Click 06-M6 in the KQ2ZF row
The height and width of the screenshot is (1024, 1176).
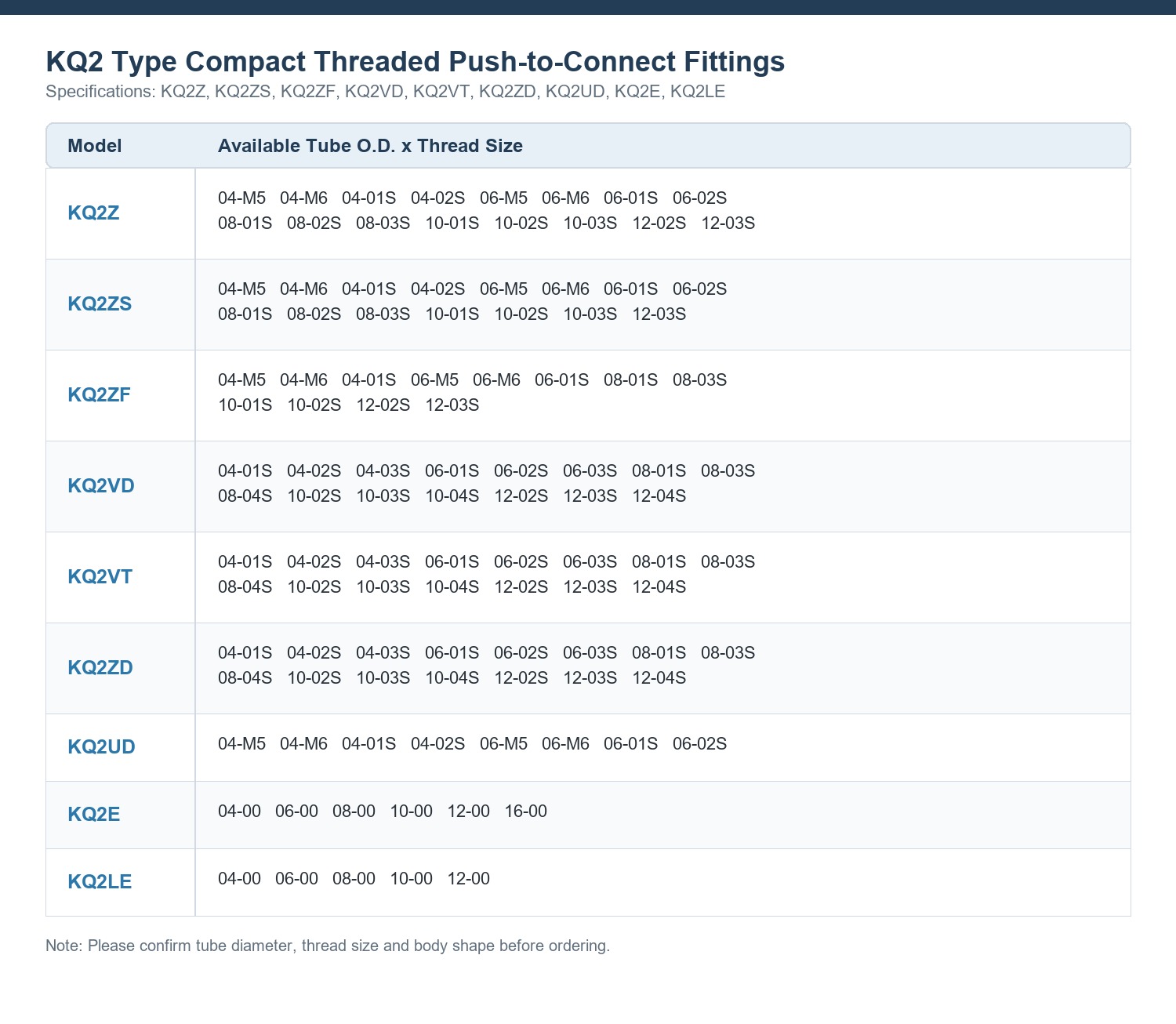(496, 380)
